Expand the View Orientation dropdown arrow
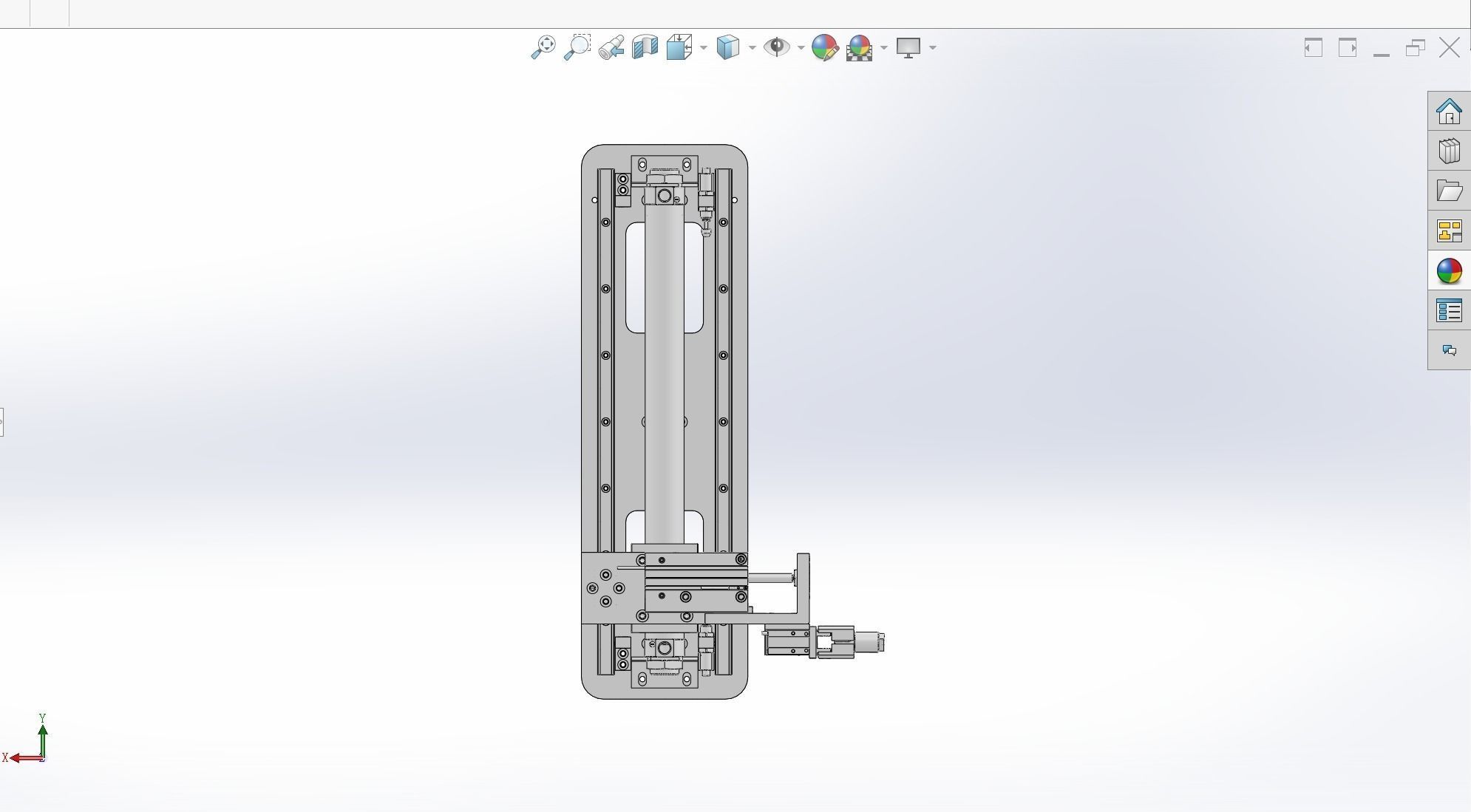This screenshot has width=1471, height=812. 703,48
